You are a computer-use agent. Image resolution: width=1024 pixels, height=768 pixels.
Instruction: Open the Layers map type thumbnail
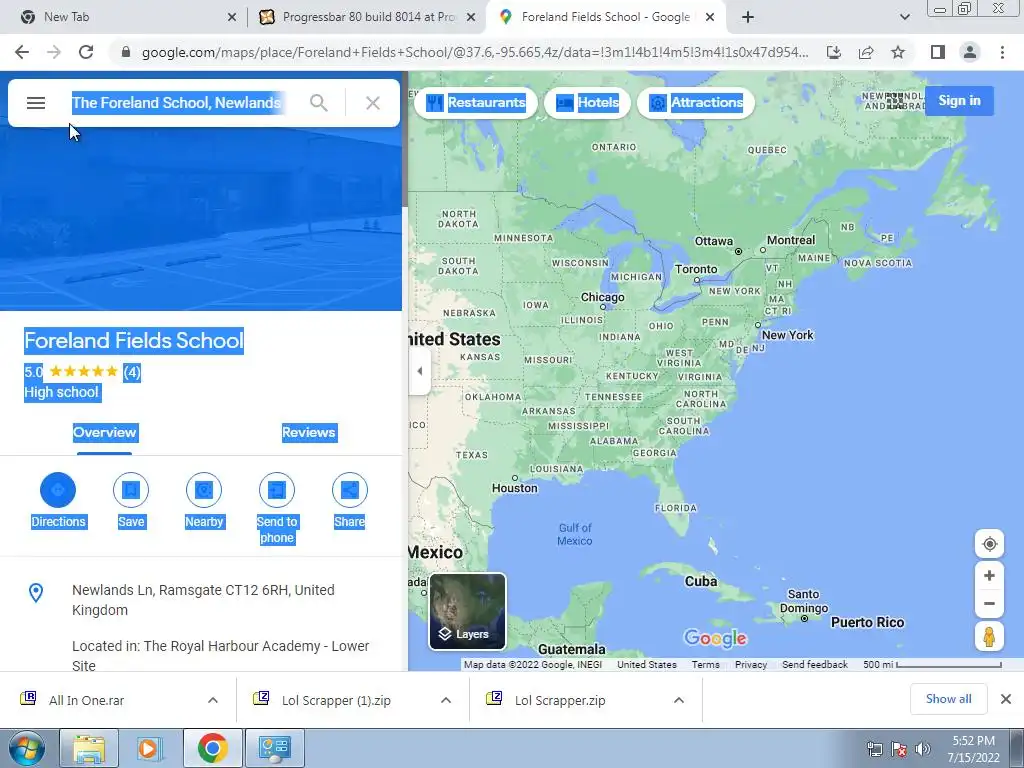(x=468, y=611)
